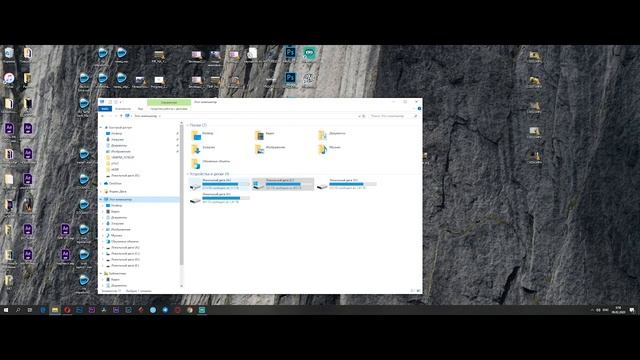Select Яндекс.Диск in the navigation pane

pos(115,191)
